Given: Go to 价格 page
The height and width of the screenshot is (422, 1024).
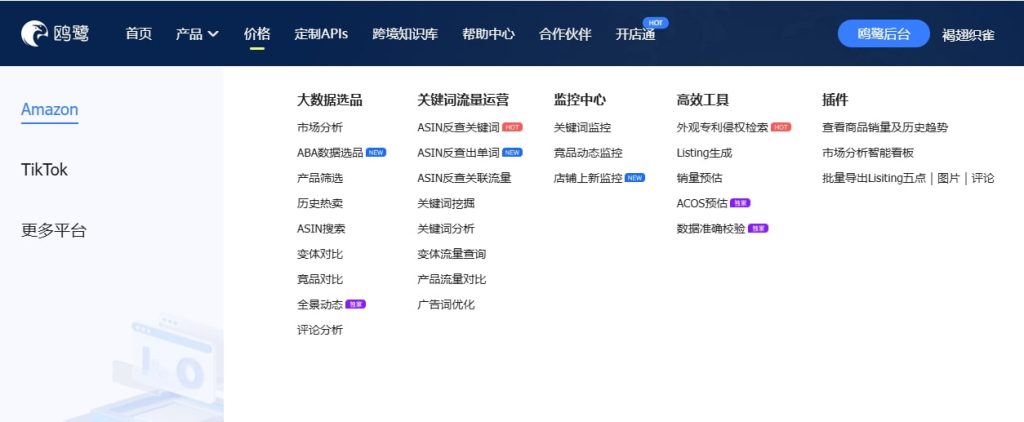Looking at the screenshot, I should pyautogui.click(x=257, y=34).
